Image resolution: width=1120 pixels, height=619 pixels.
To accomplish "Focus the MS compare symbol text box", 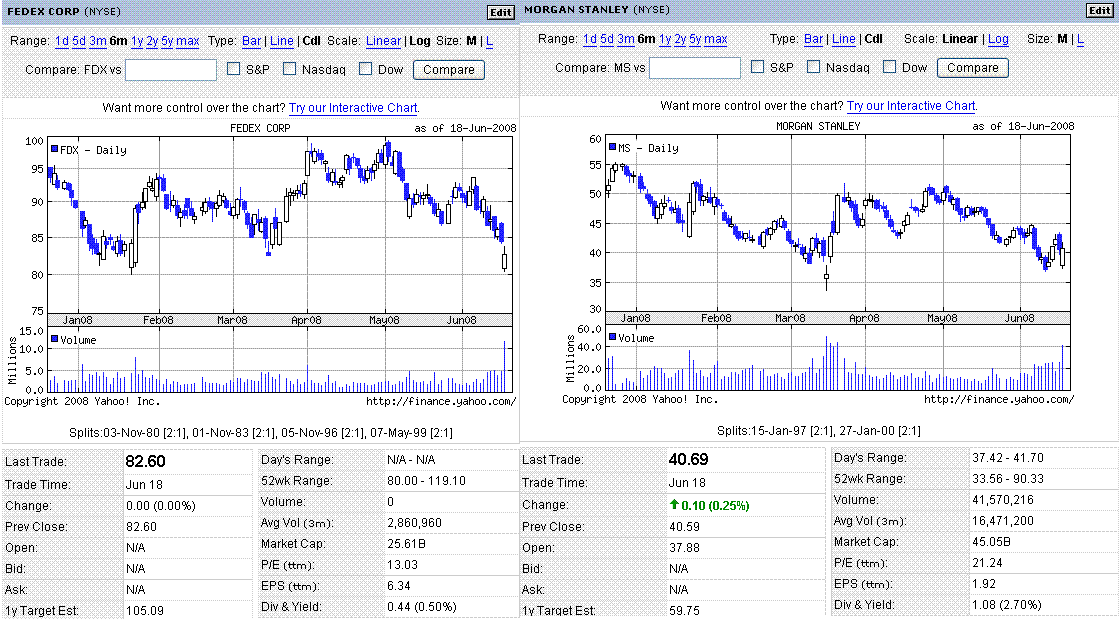I will [x=695, y=68].
